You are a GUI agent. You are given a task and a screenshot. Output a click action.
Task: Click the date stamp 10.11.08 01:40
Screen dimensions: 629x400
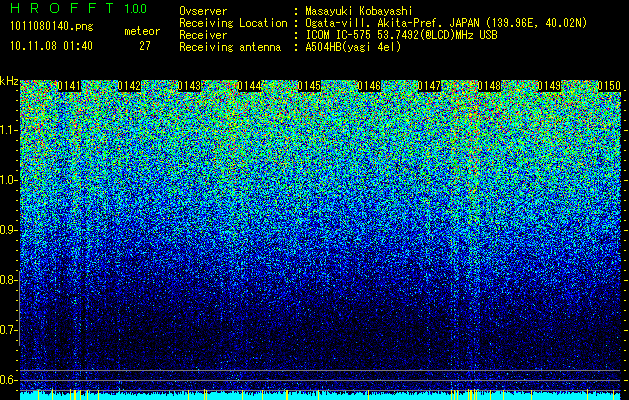tap(51, 46)
